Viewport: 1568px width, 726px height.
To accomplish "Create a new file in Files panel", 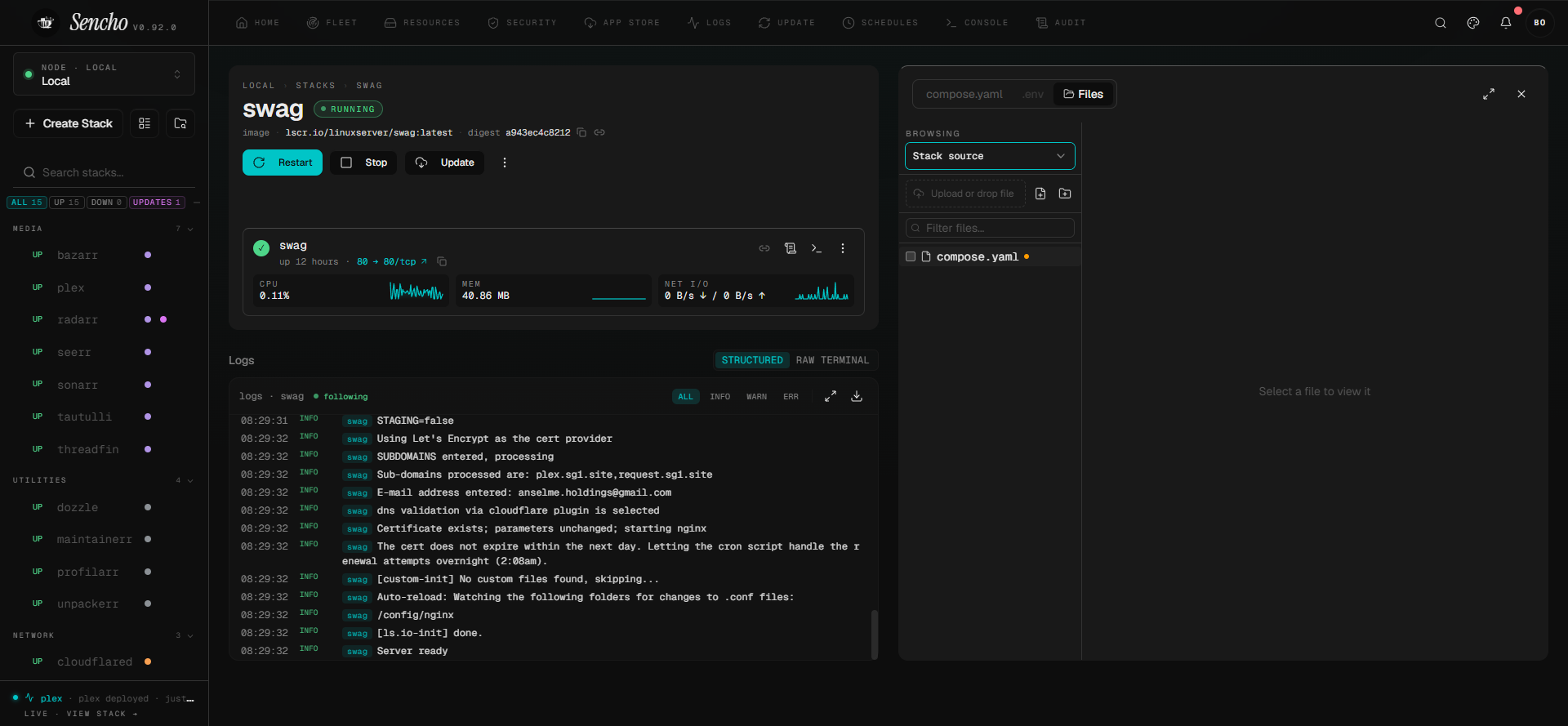I will click(1040, 194).
